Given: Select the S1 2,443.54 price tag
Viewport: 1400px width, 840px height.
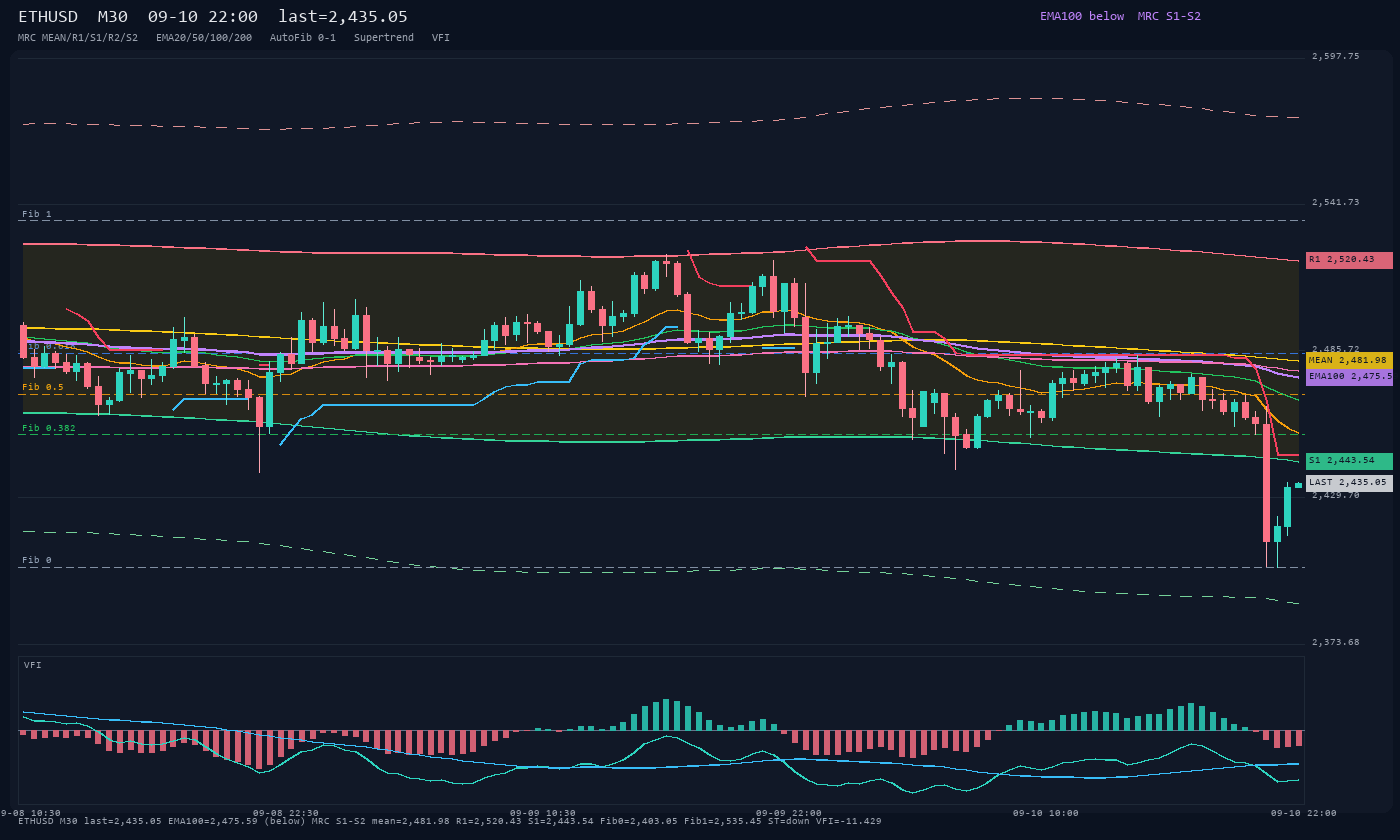Looking at the screenshot, I should click(1349, 461).
